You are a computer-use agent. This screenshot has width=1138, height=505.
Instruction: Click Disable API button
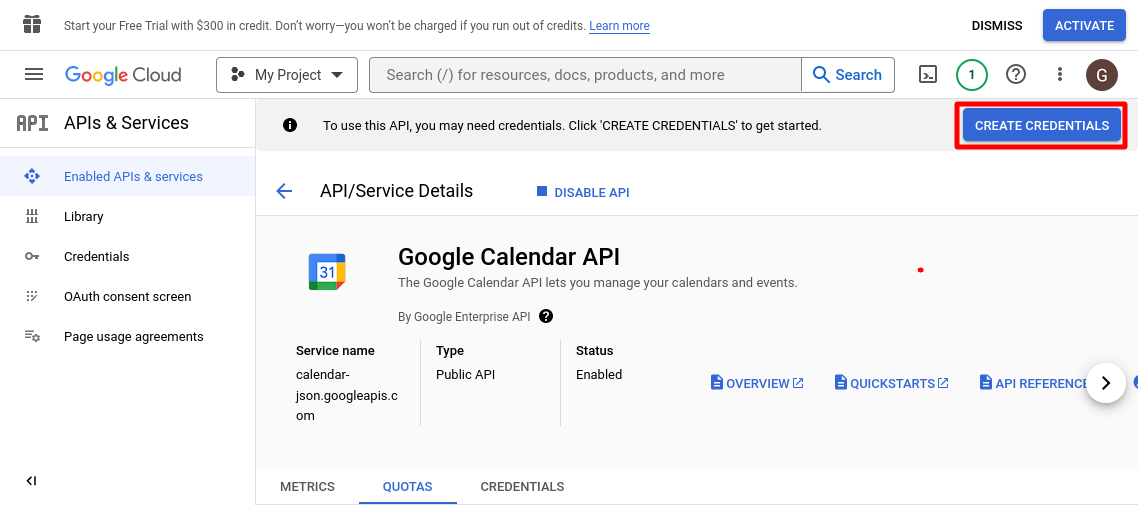583,192
